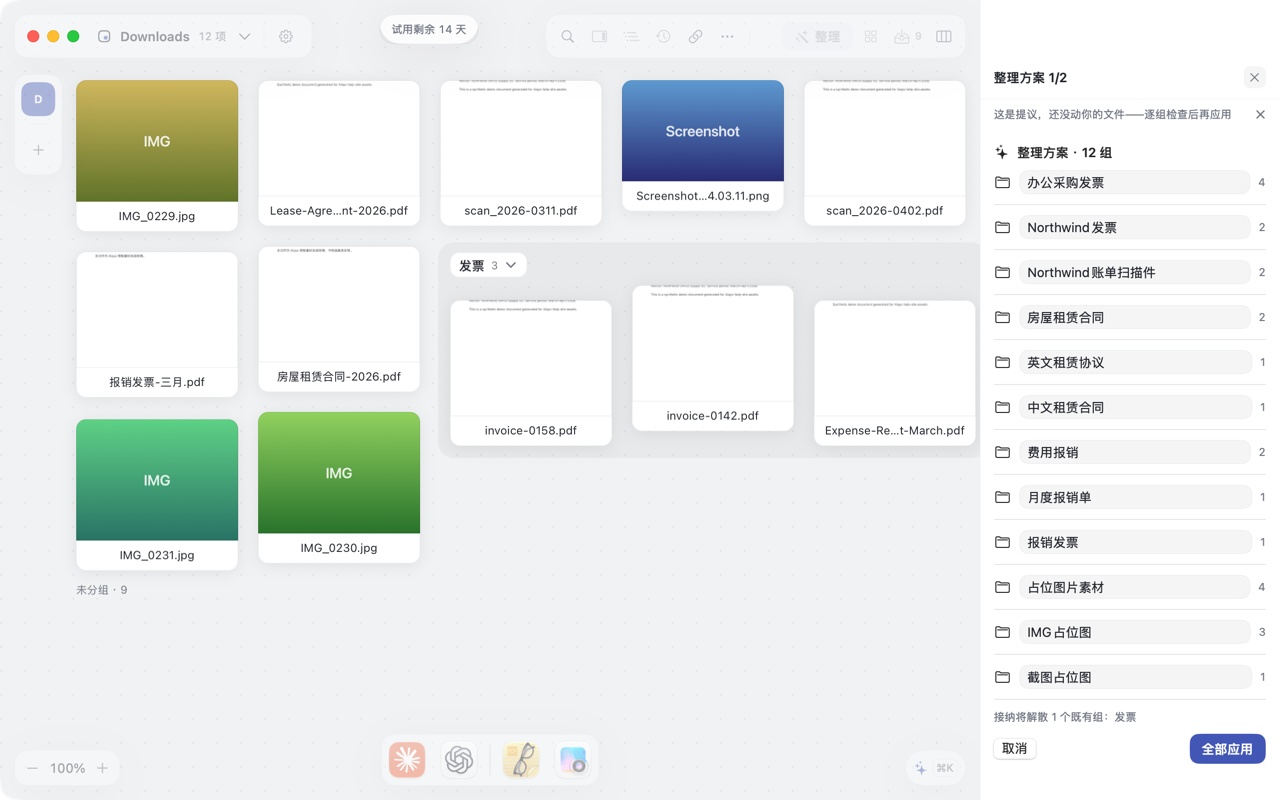The height and width of the screenshot is (800, 1280).
Task: Toggle the sidebar panel icon in toolbar
Action: (x=599, y=37)
